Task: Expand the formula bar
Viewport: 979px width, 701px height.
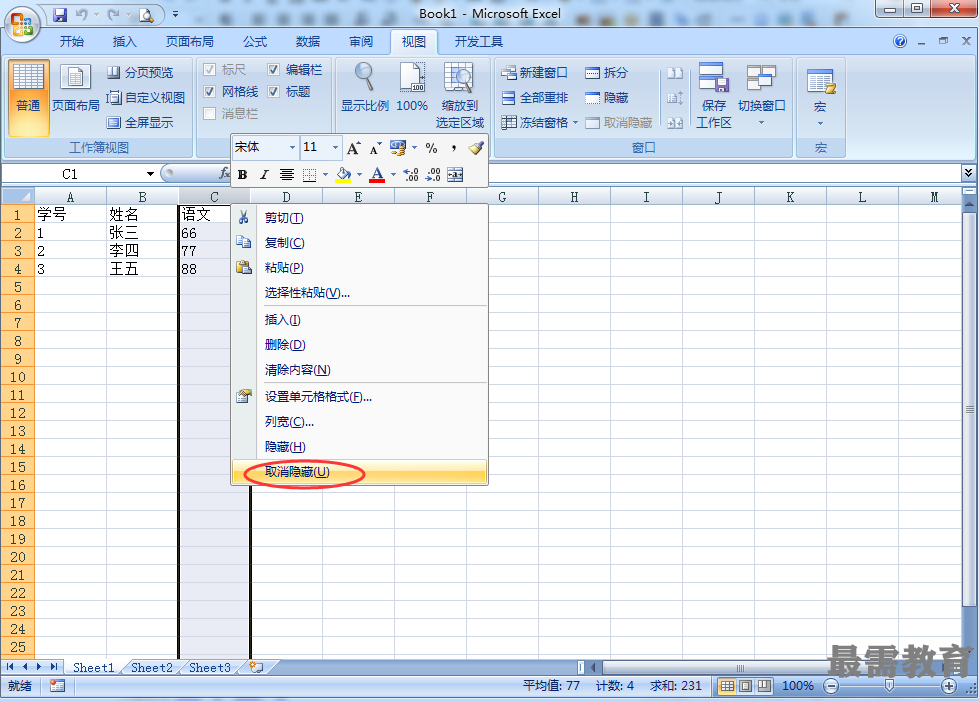Action: tap(968, 173)
